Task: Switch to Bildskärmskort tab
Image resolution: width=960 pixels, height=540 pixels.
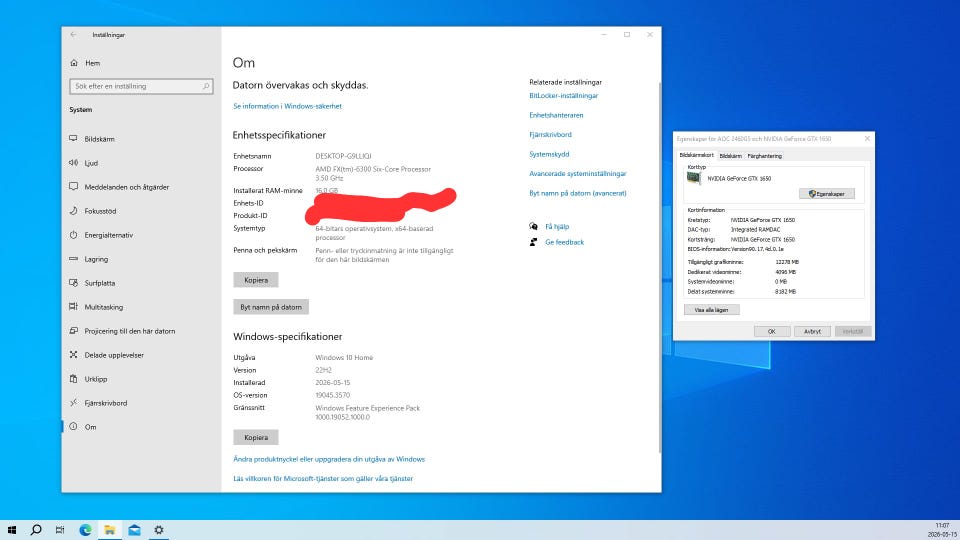Action: click(x=697, y=156)
